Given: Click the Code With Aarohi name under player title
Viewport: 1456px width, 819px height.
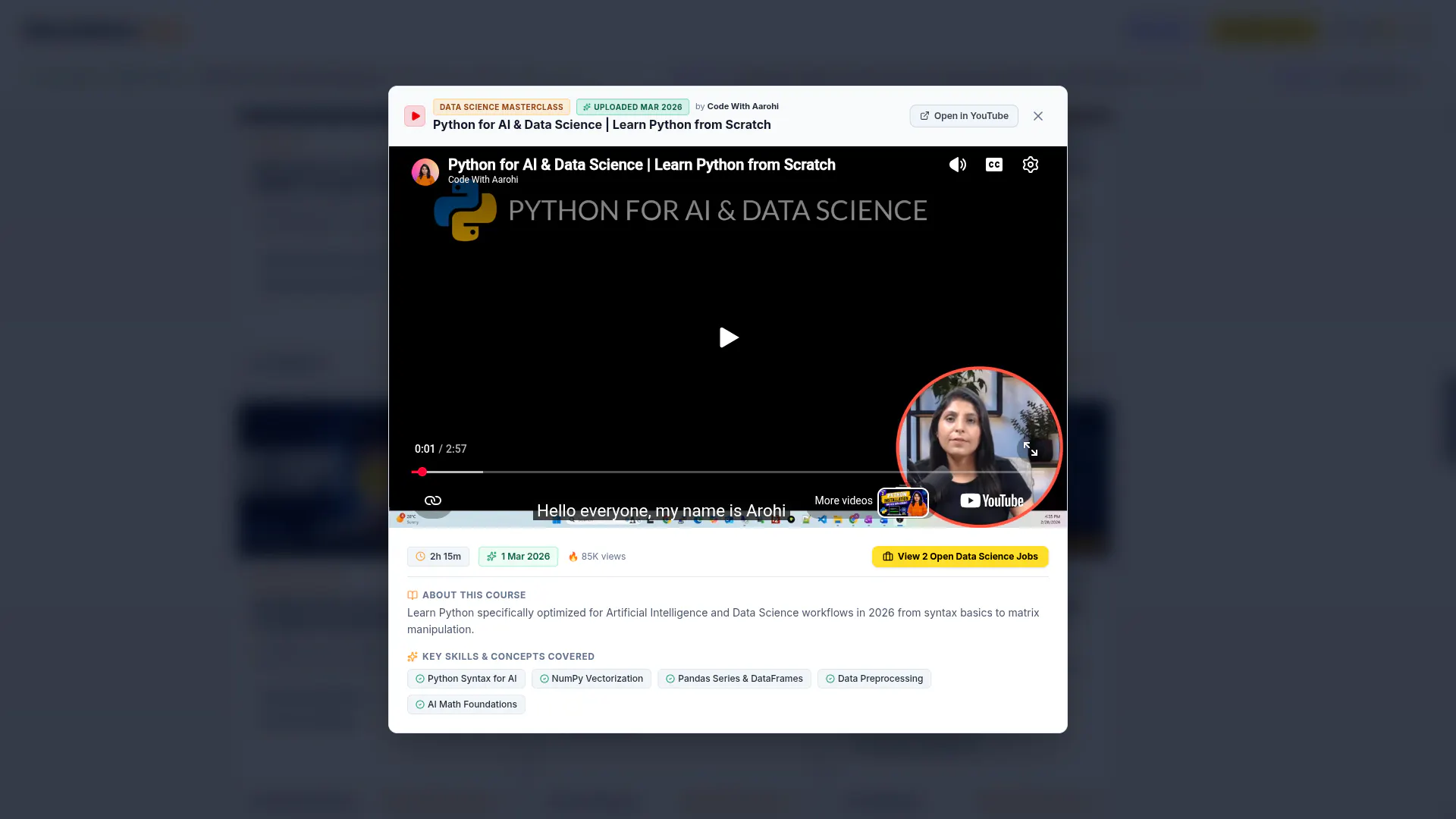Looking at the screenshot, I should (483, 180).
